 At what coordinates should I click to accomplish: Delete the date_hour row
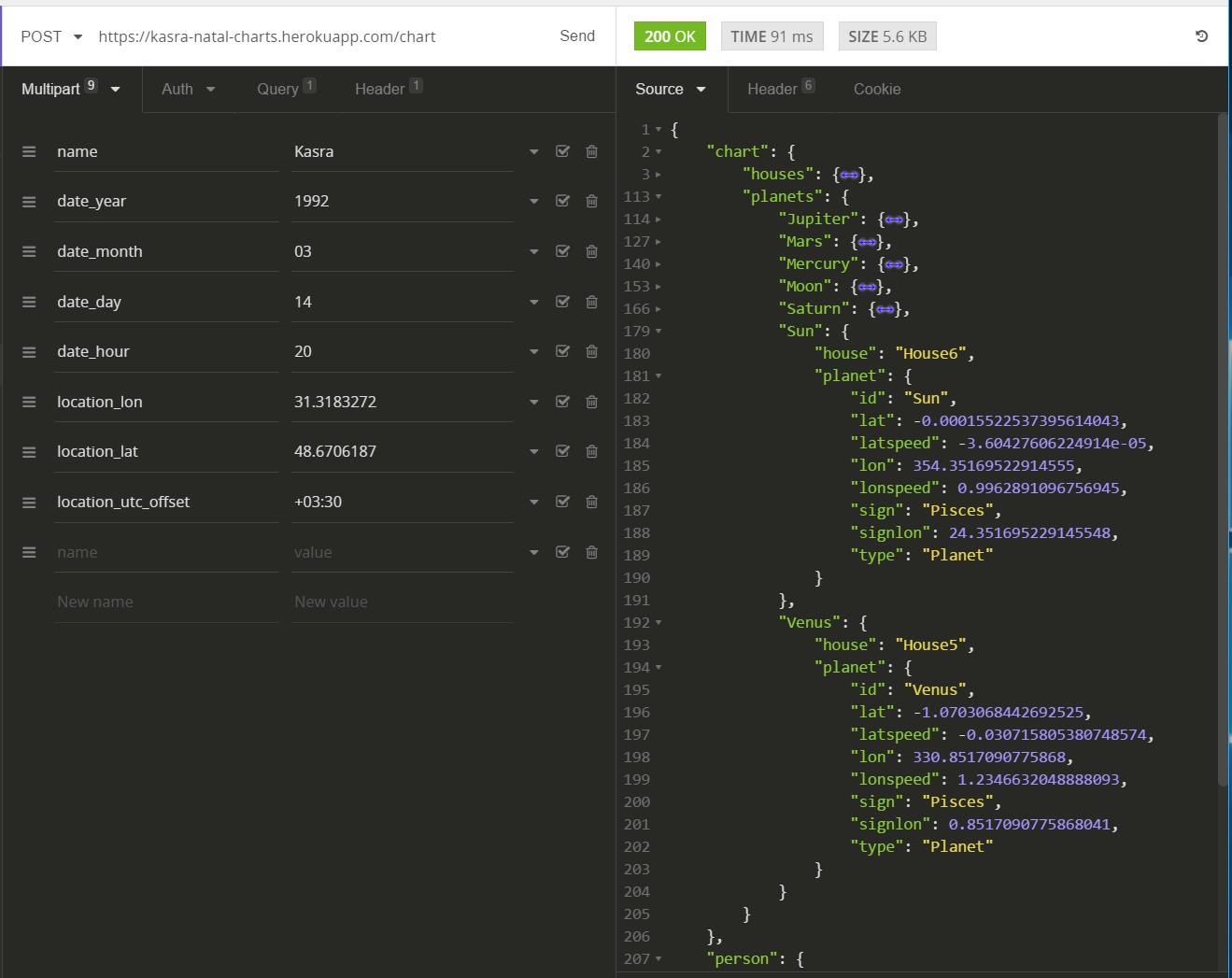[x=591, y=351]
